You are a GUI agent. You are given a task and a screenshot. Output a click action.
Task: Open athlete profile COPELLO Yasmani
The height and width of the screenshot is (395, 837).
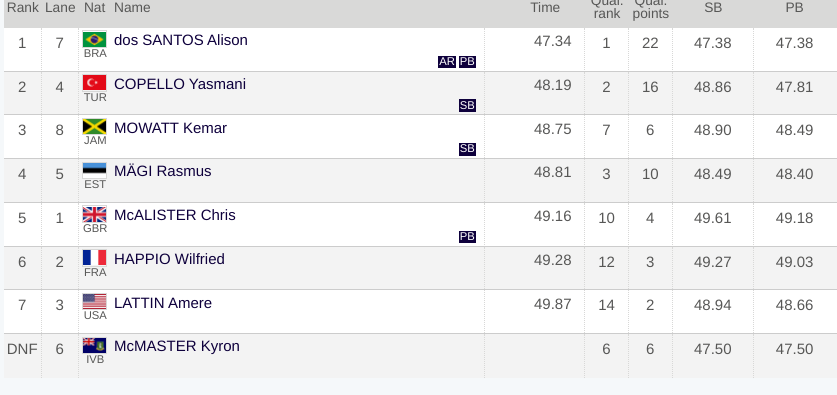(x=180, y=84)
